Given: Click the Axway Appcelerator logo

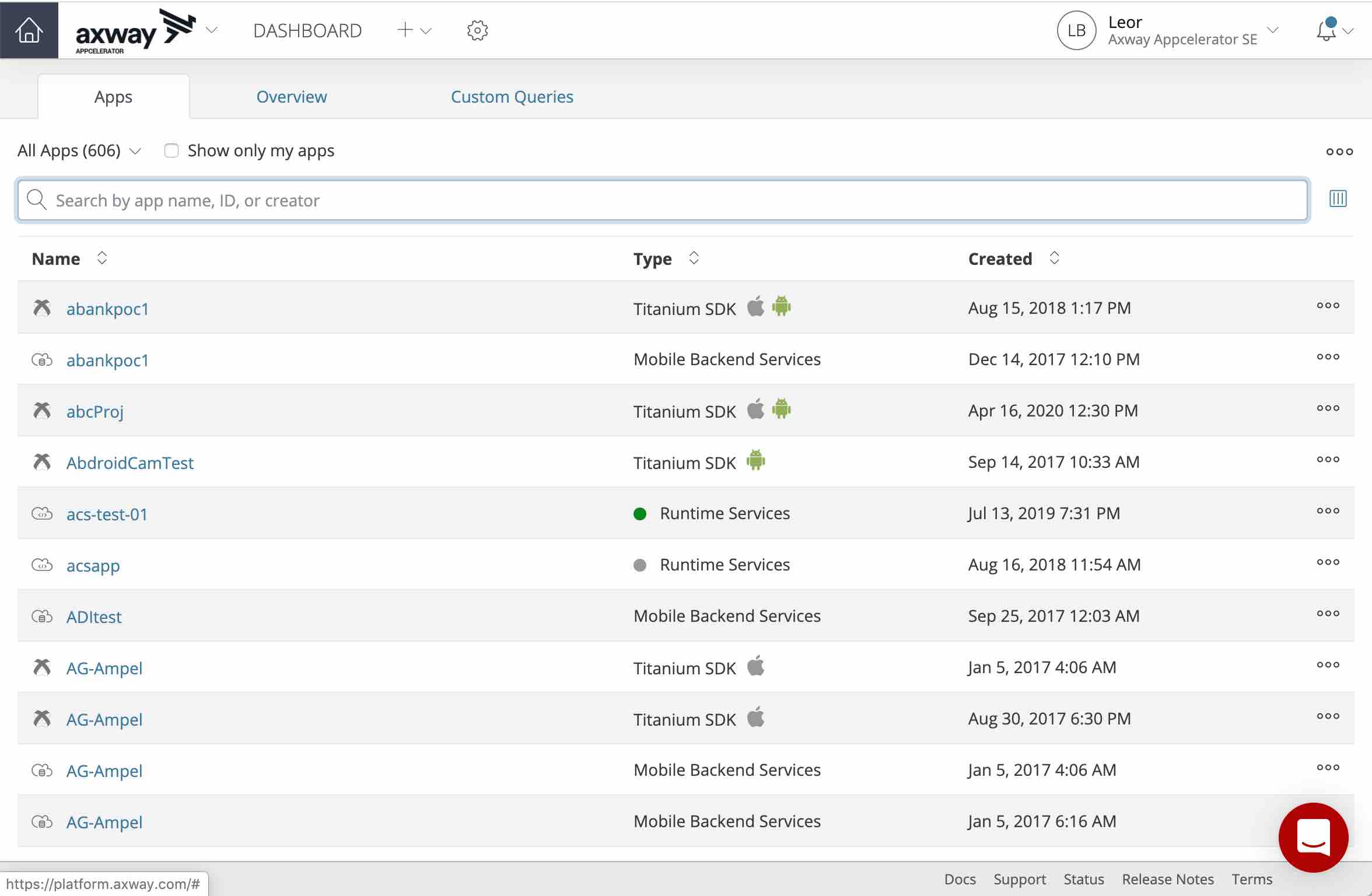Looking at the screenshot, I should tap(135, 32).
